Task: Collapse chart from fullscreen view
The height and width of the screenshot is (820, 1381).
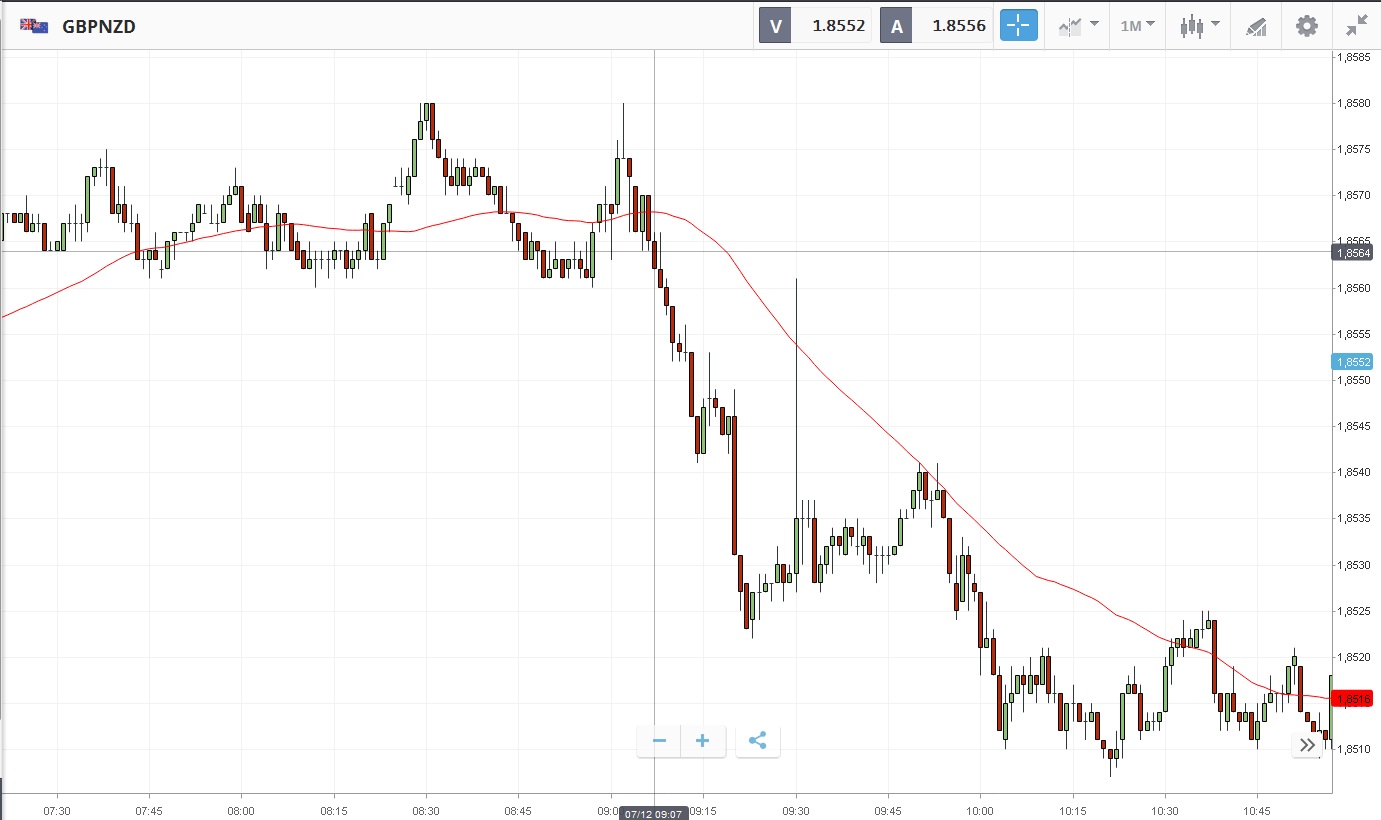Action: click(1356, 26)
